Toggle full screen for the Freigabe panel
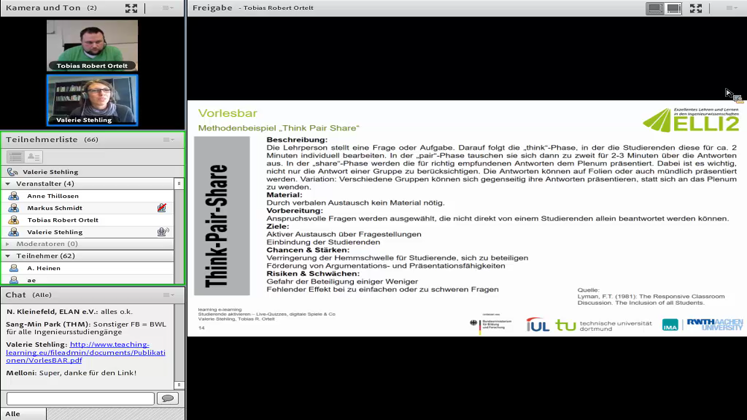This screenshot has height=420, width=747. point(696,8)
